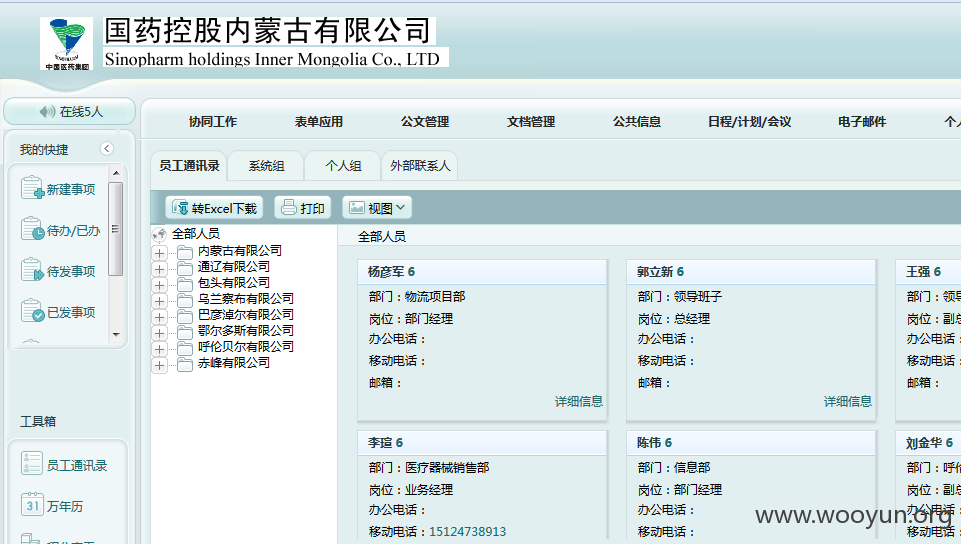Image resolution: width=961 pixels, height=544 pixels.
Task: Open 新建事项 shortcut icon
Action: point(32,187)
